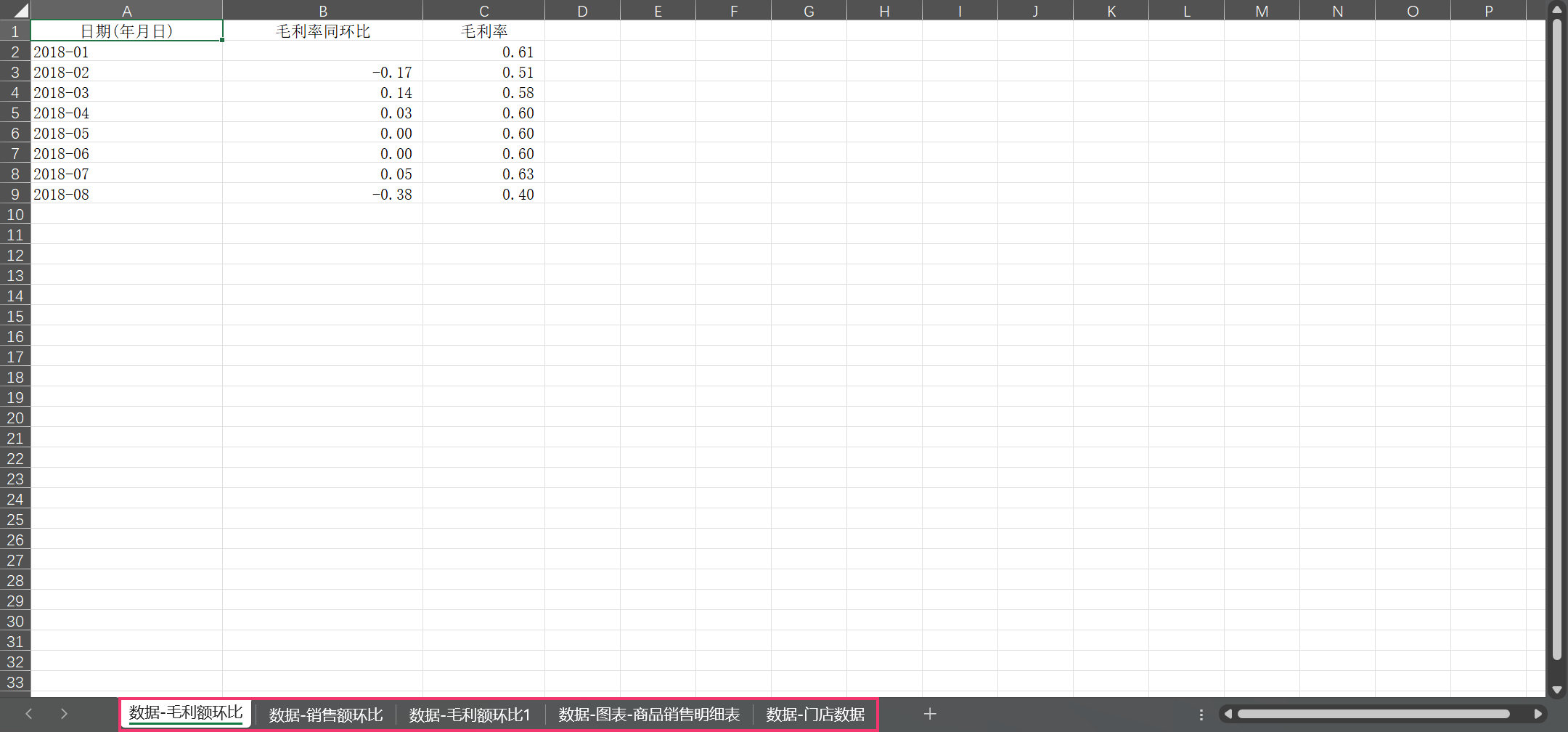Click the 0.05 value cell
The image size is (1568, 732).
click(x=323, y=174)
